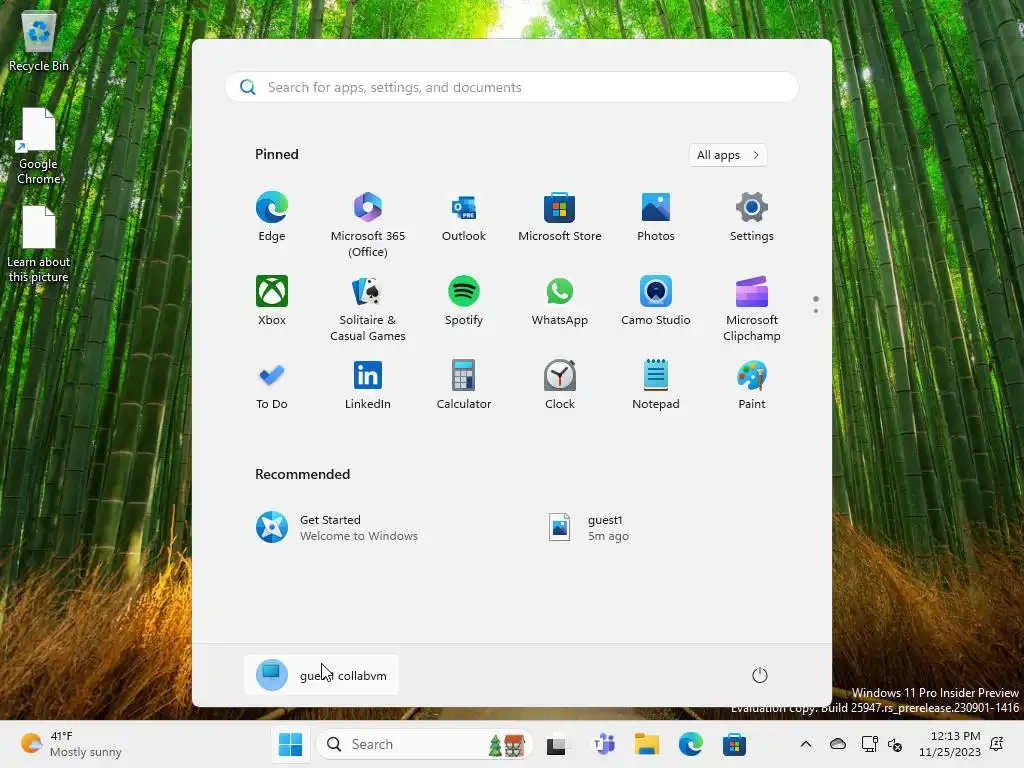
Task: Click the muted volume tray icon
Action: tap(895, 744)
